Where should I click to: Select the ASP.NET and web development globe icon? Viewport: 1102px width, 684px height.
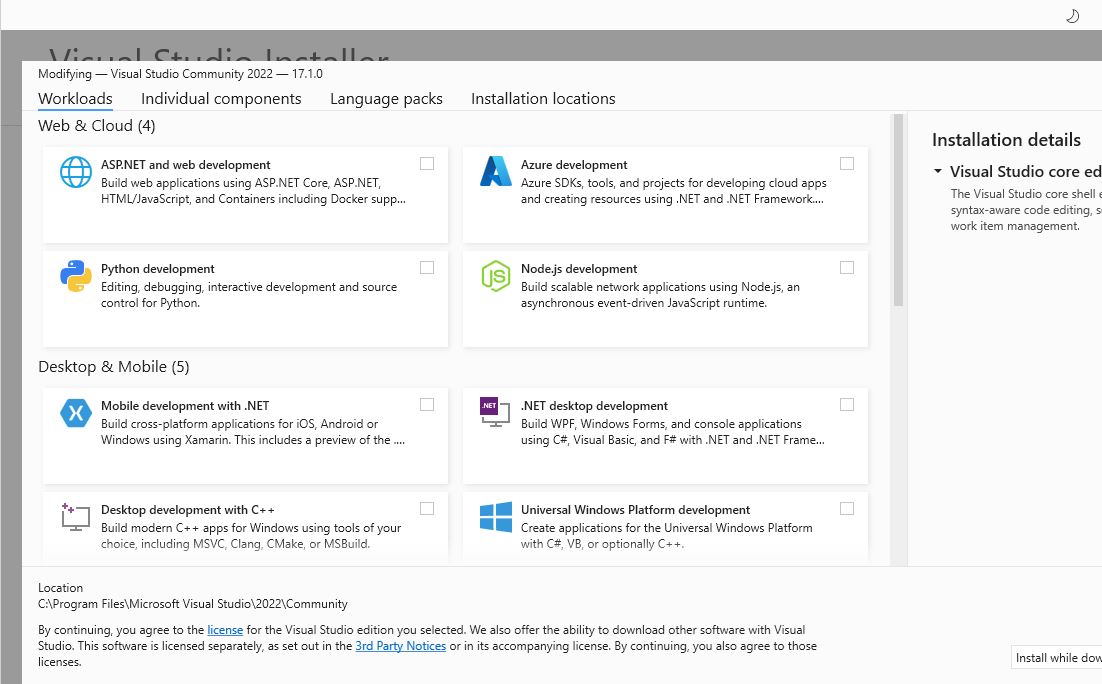pyautogui.click(x=74, y=172)
